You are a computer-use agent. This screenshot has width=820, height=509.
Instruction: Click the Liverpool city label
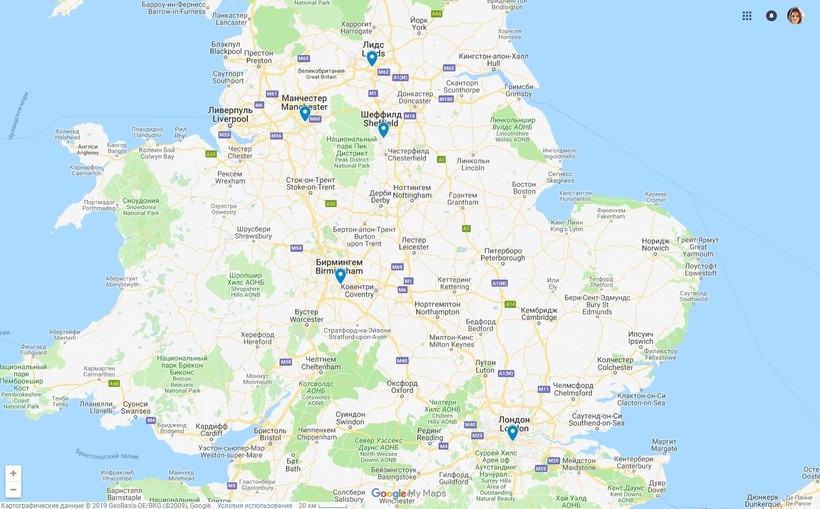coord(231,115)
